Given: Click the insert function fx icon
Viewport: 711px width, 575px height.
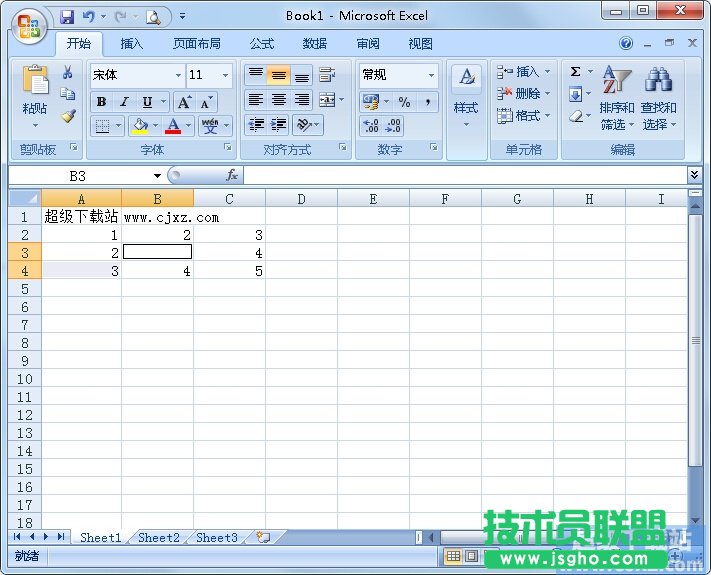Looking at the screenshot, I should pos(232,175).
